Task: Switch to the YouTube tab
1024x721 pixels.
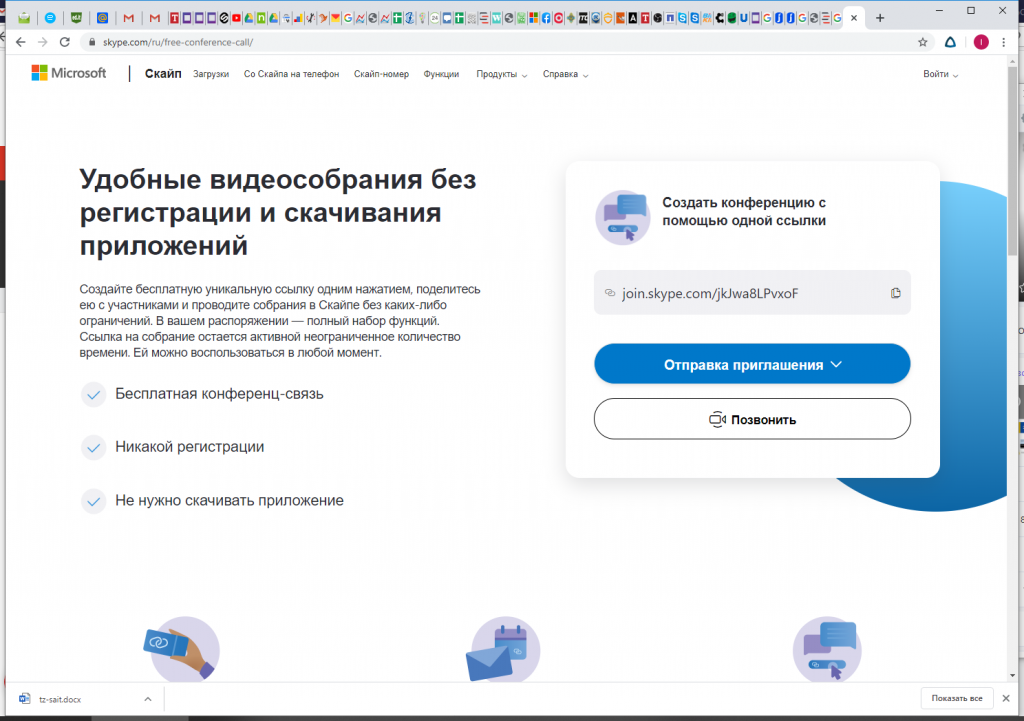Action: click(x=236, y=18)
